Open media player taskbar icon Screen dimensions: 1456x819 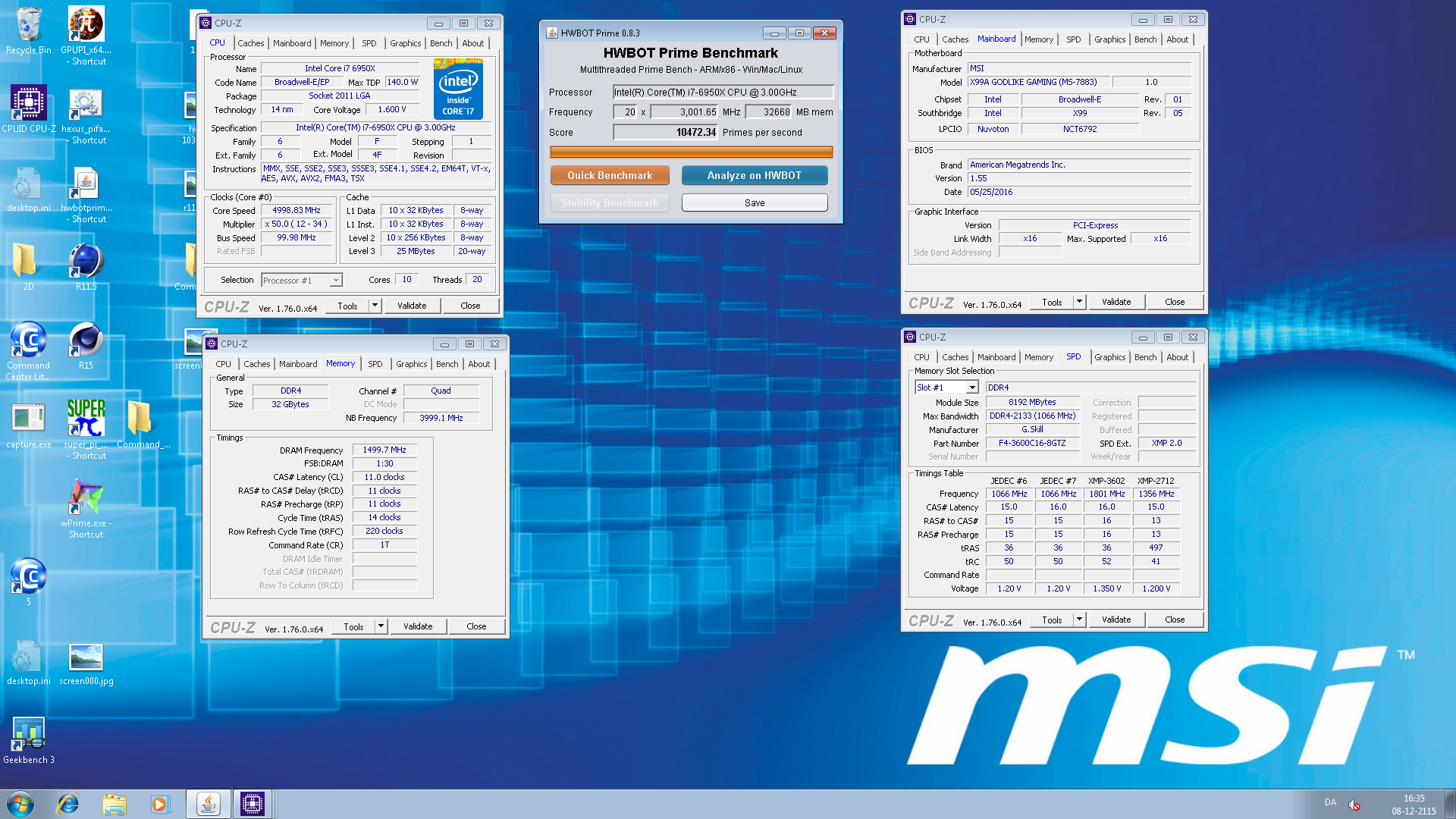click(x=159, y=804)
